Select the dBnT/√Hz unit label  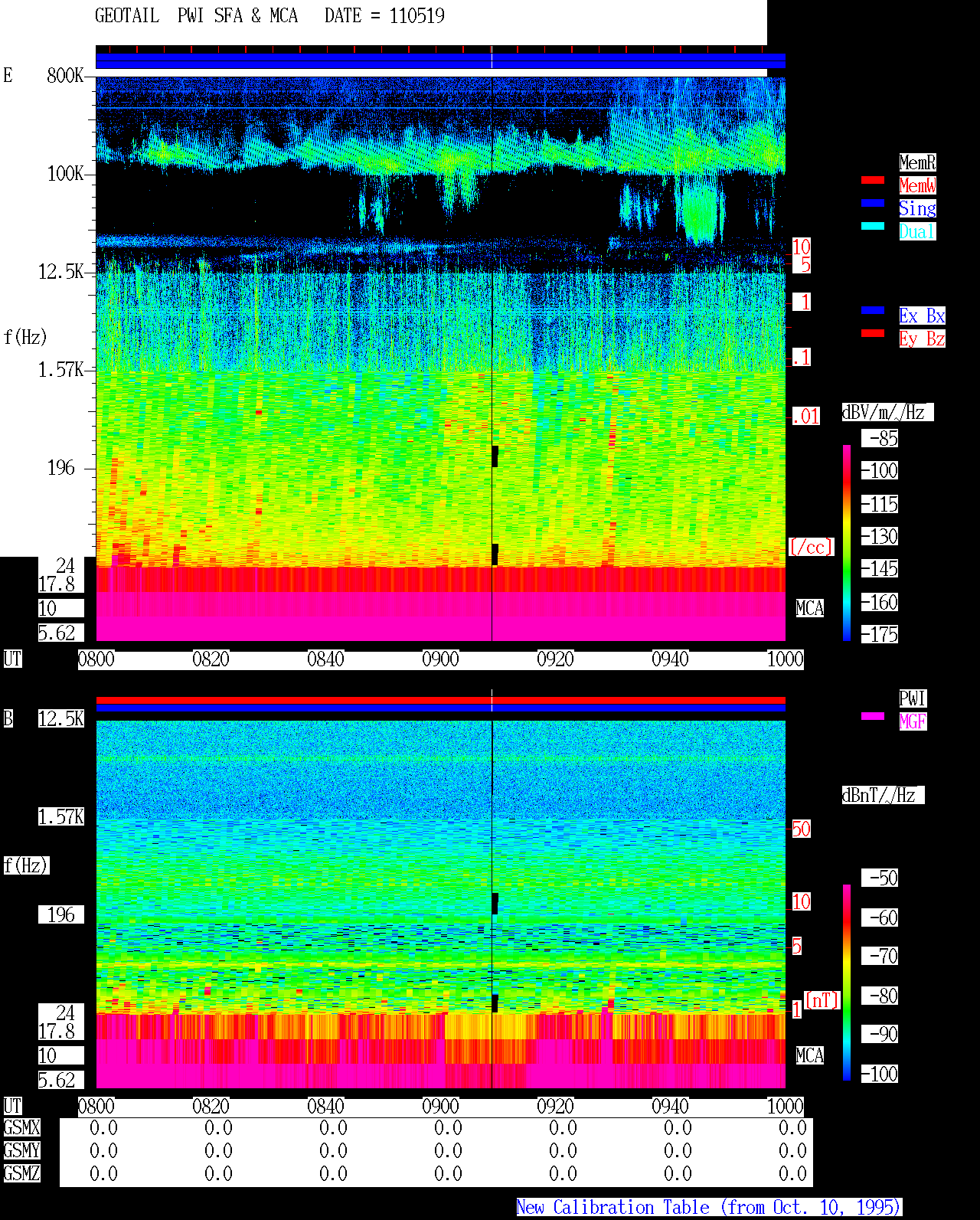[883, 795]
